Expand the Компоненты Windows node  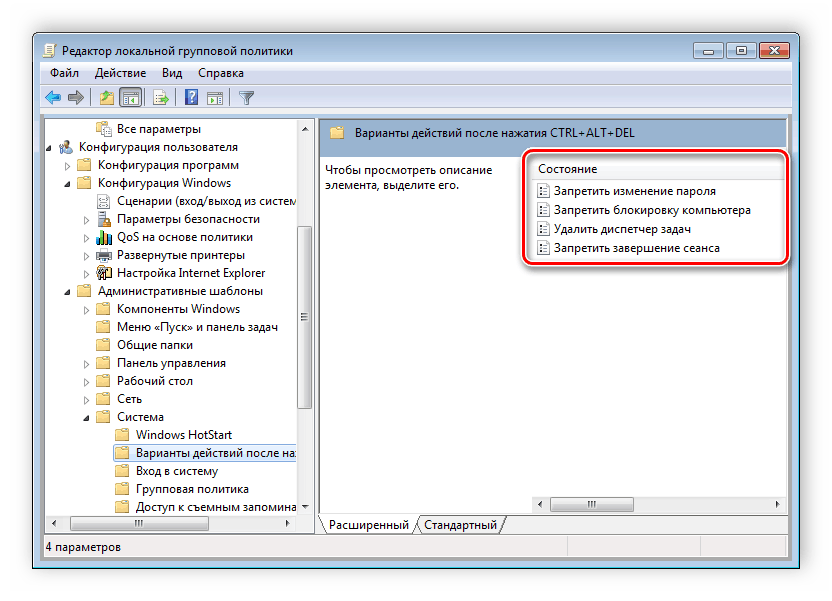tap(86, 310)
